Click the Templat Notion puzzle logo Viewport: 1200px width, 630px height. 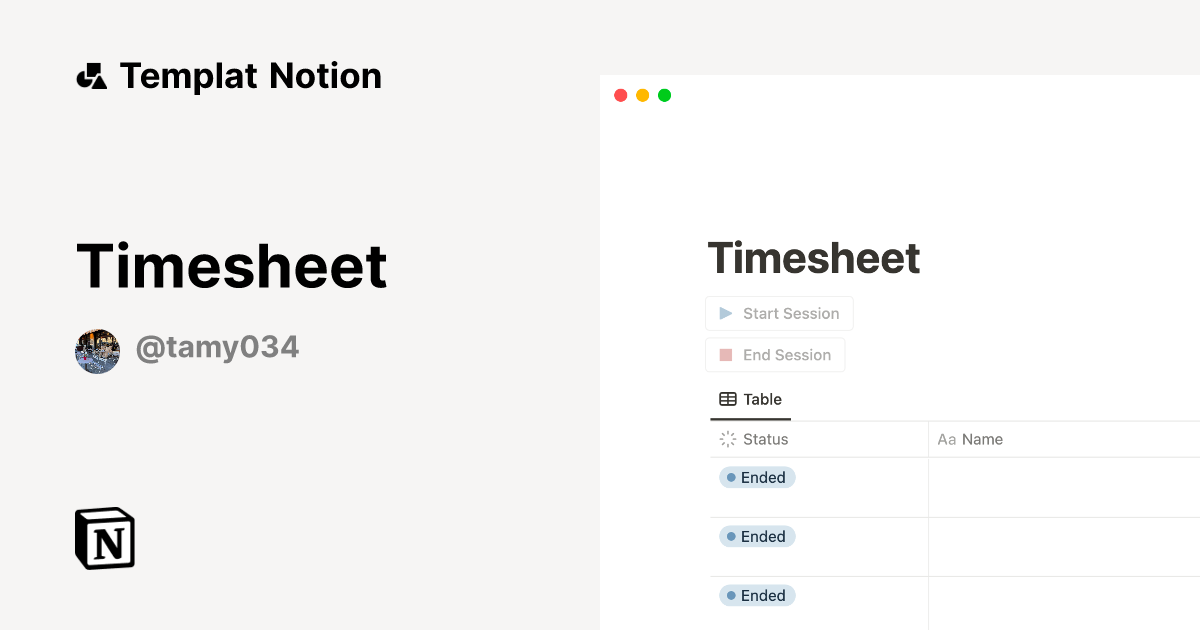[x=93, y=75]
